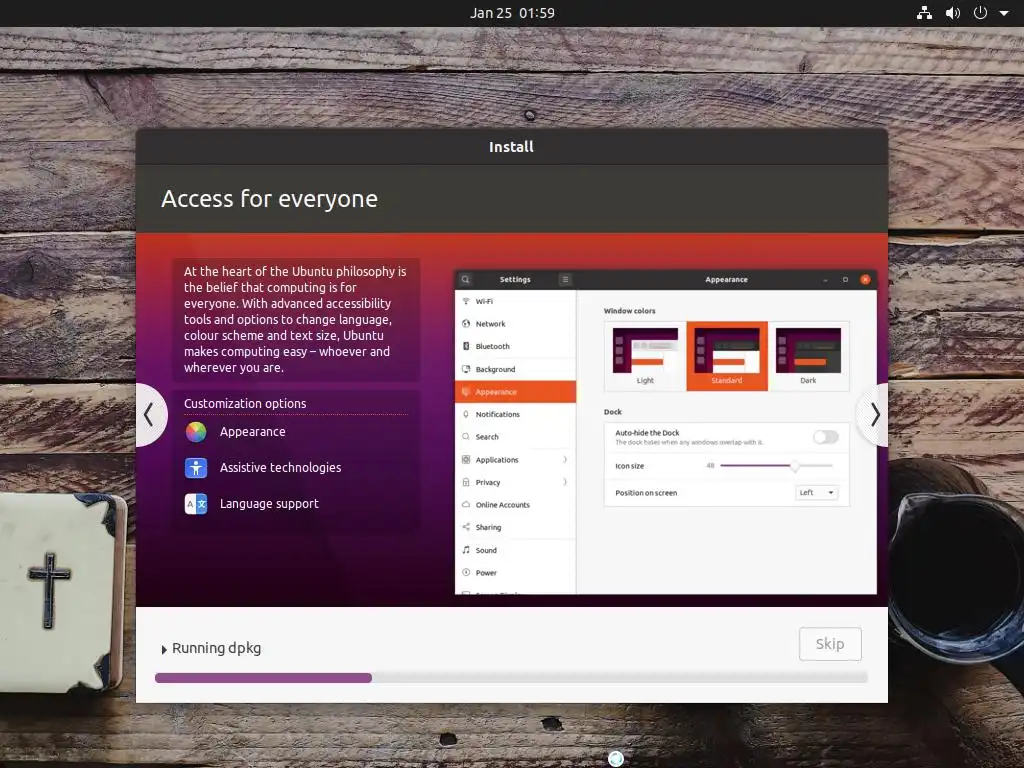Click the Search sidebar row

point(515,437)
